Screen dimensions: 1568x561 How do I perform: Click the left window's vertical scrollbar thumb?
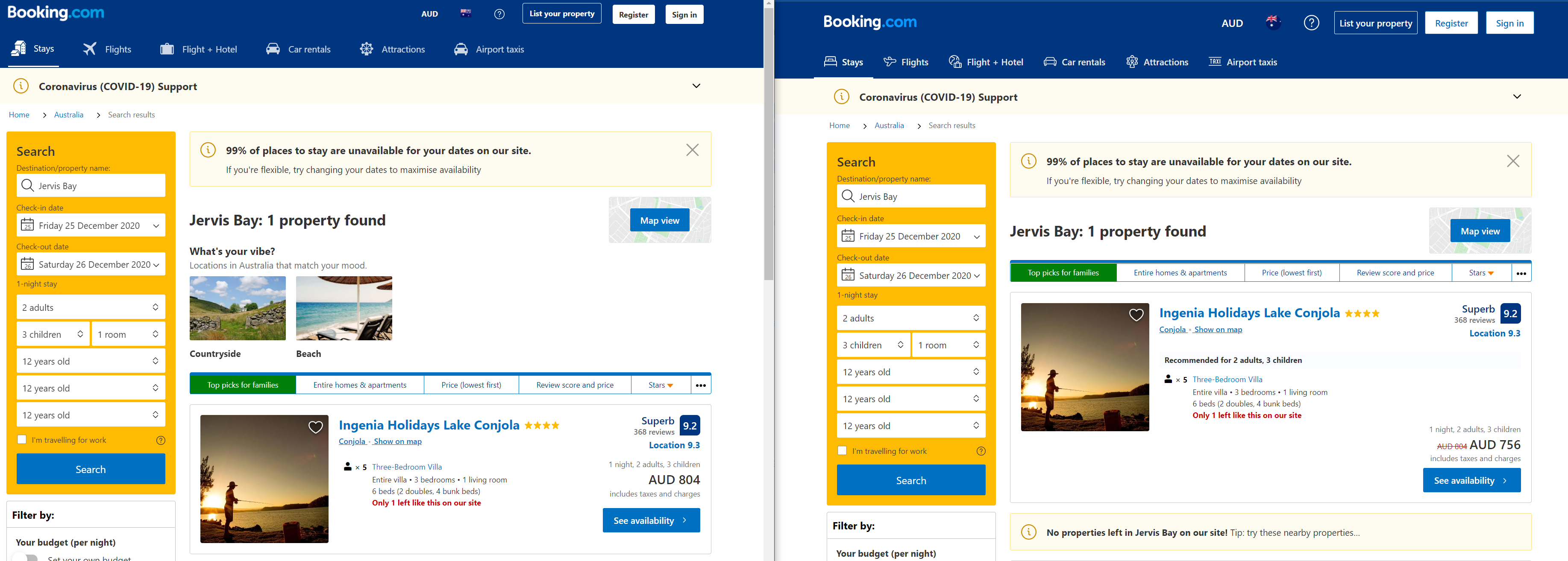(x=769, y=143)
